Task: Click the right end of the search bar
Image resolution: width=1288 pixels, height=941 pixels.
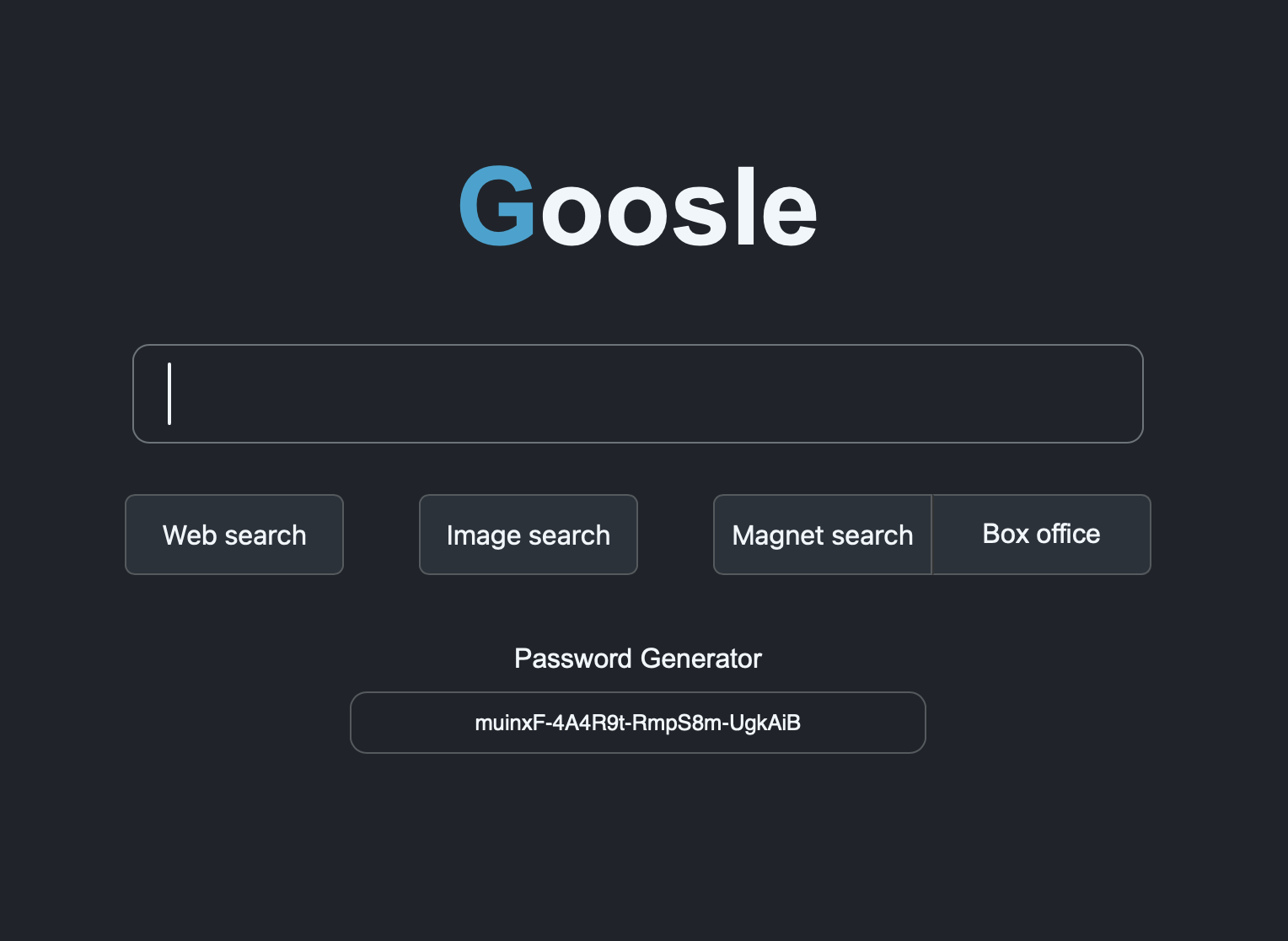Action: tap(1113, 394)
